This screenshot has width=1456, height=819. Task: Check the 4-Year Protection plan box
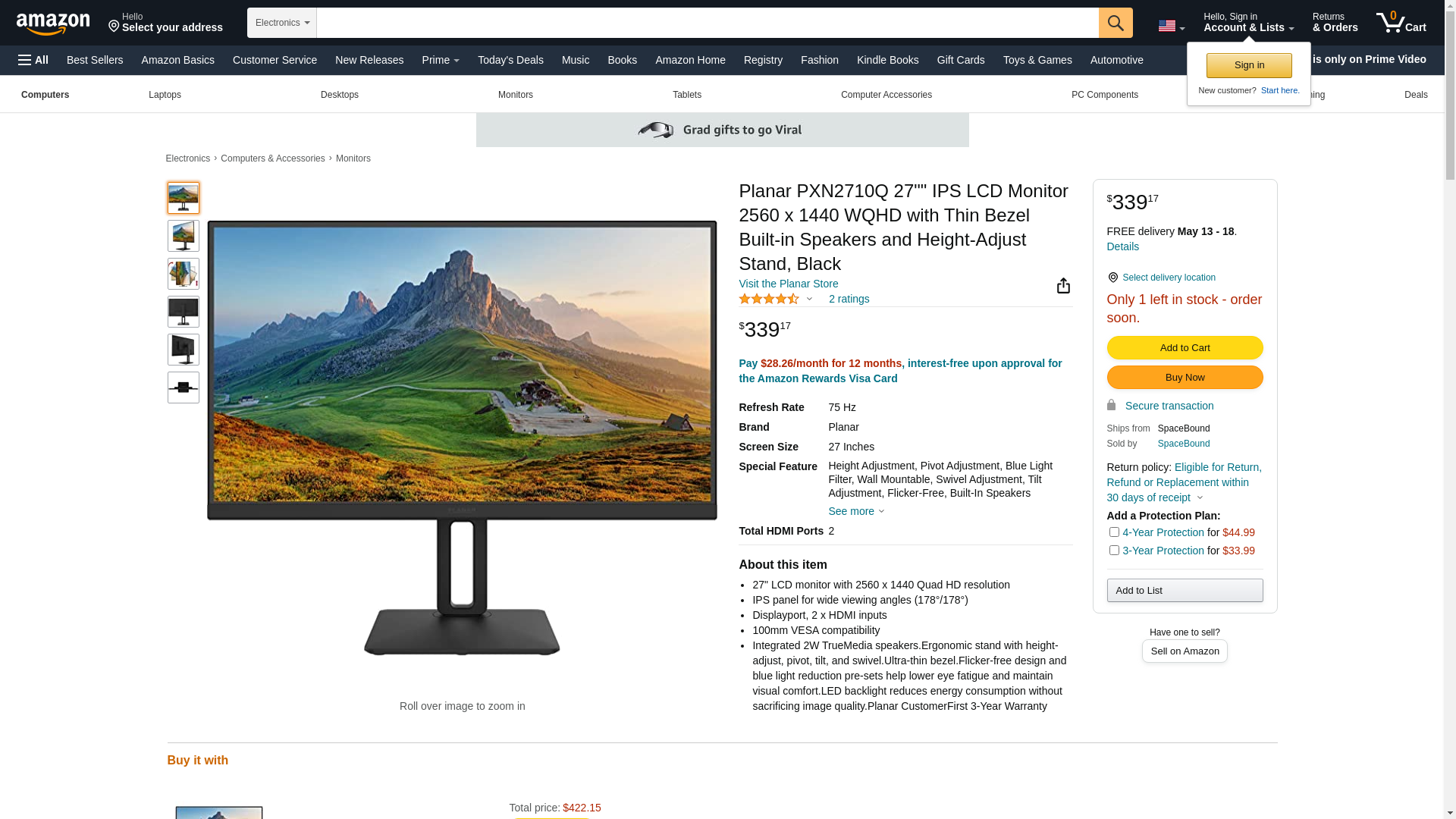[x=1114, y=532]
